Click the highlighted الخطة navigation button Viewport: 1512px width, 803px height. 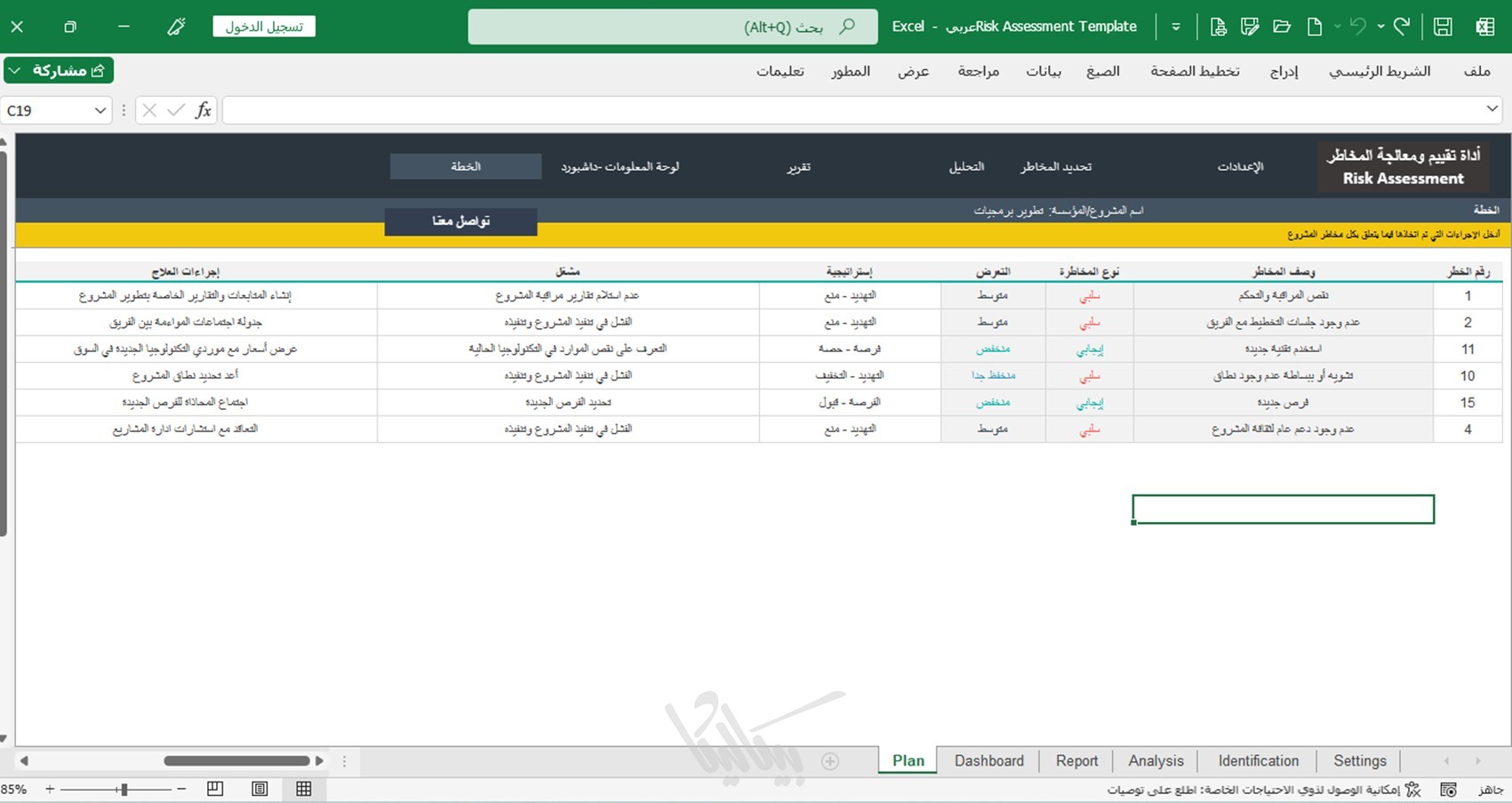(x=466, y=166)
